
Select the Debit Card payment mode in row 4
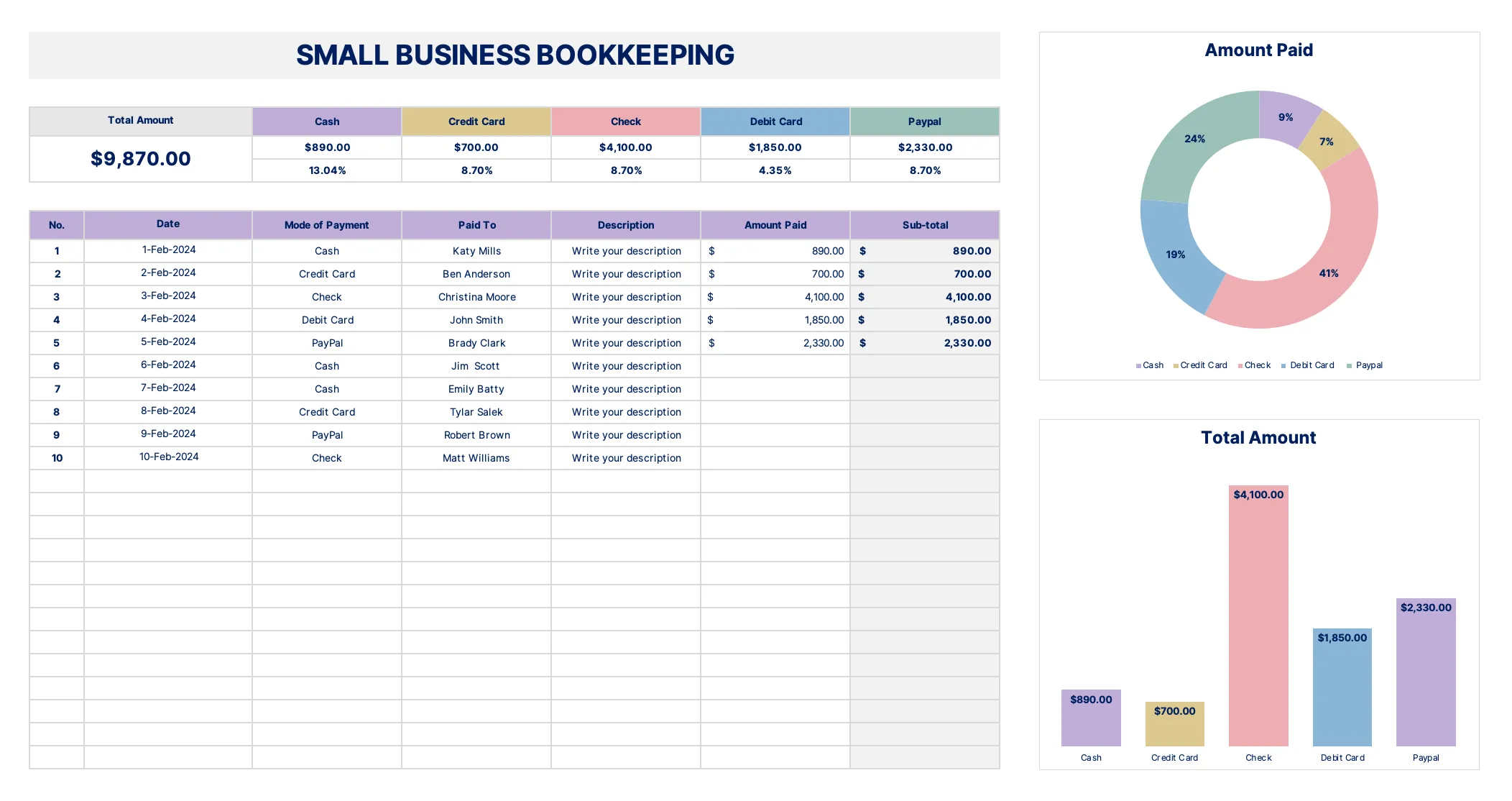327,320
